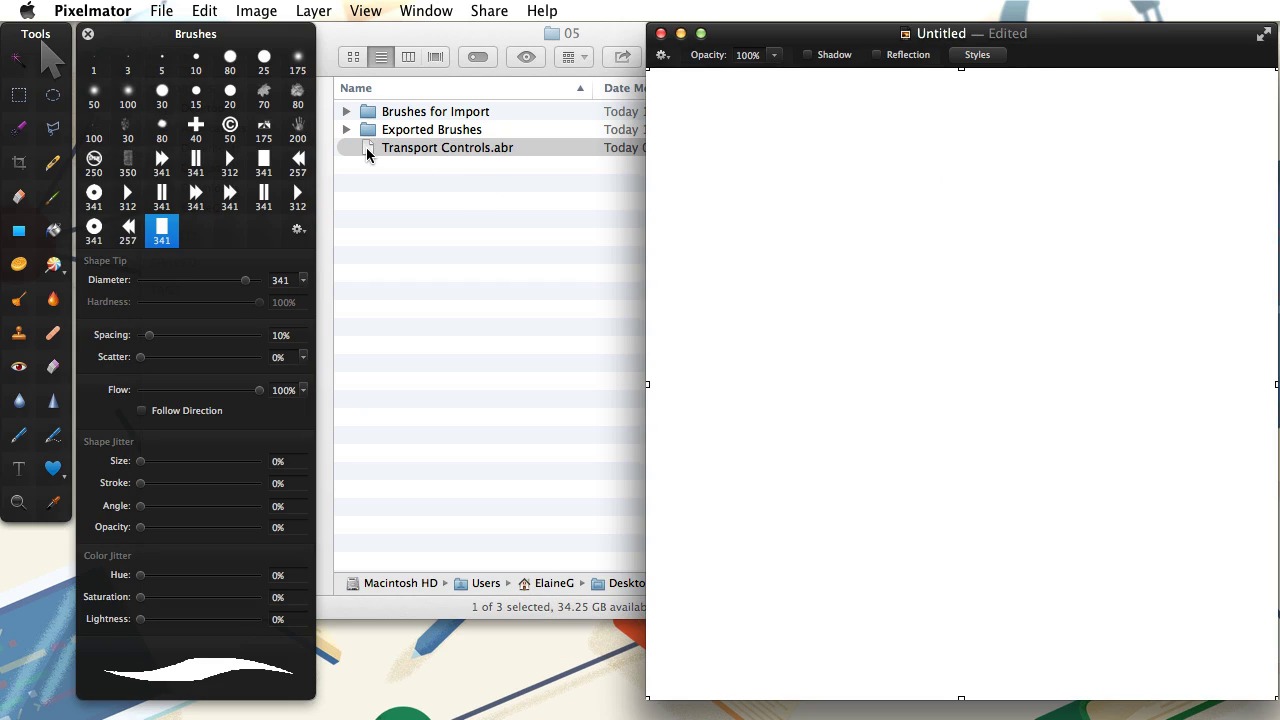Sort the list by the Name column
The image size is (1280, 720).
click(x=464, y=88)
